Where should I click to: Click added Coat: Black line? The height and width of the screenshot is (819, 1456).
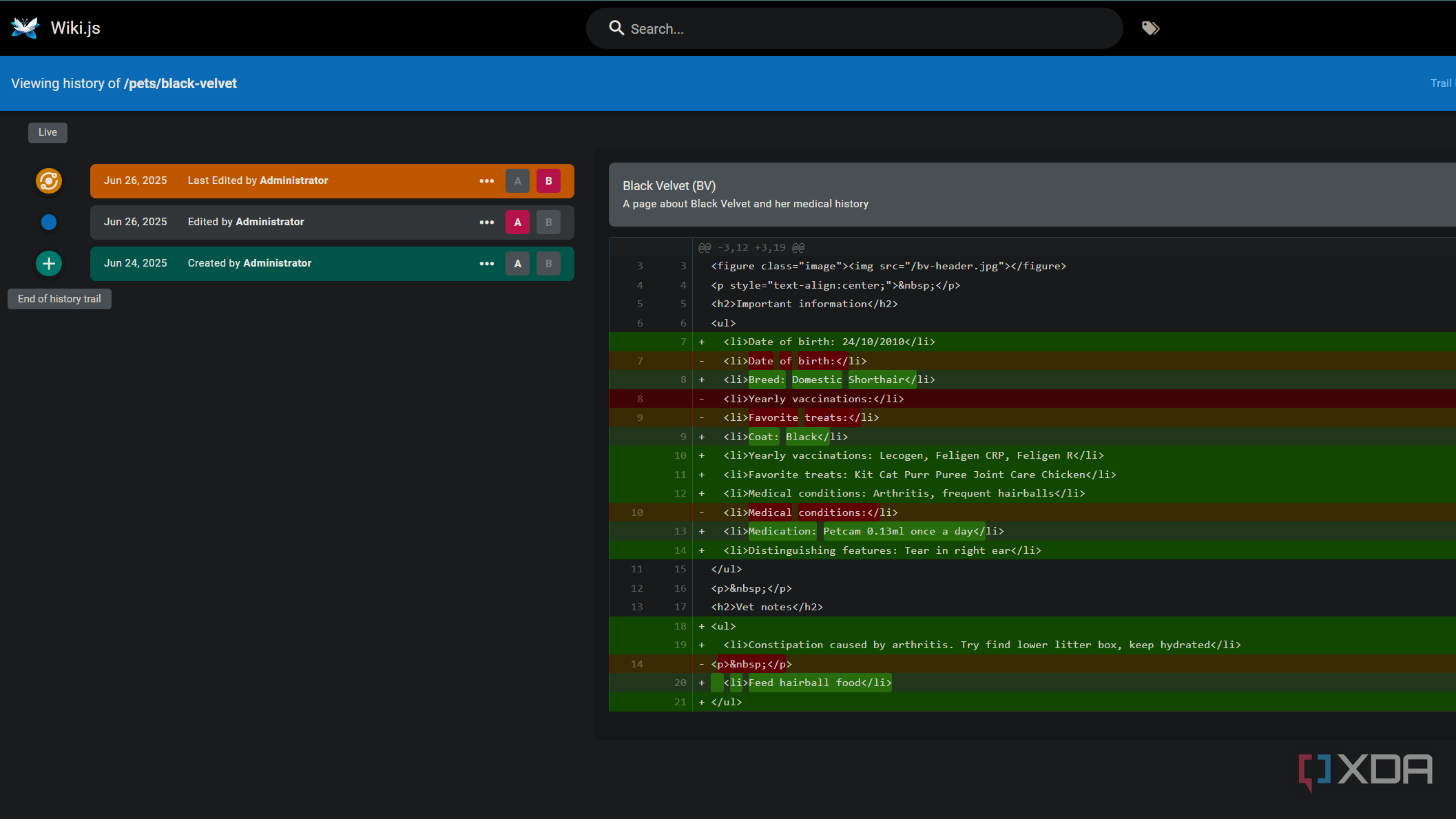[1032, 437]
